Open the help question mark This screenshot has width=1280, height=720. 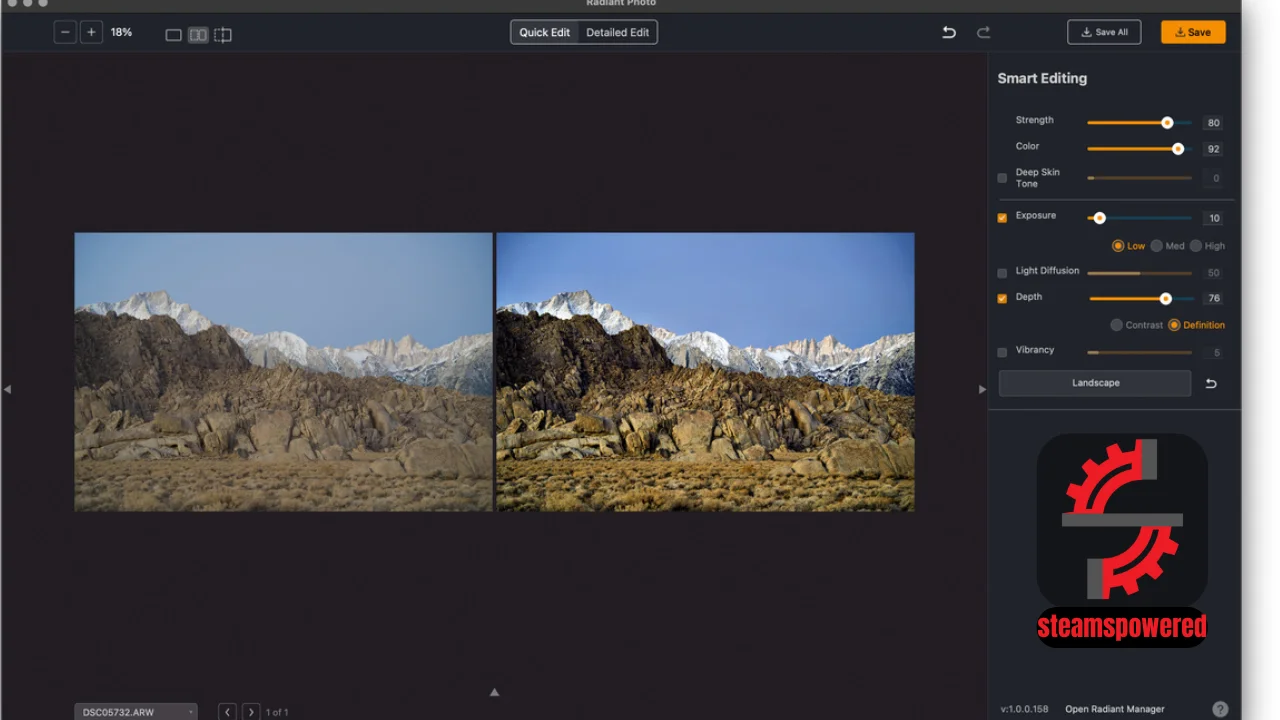1220,709
